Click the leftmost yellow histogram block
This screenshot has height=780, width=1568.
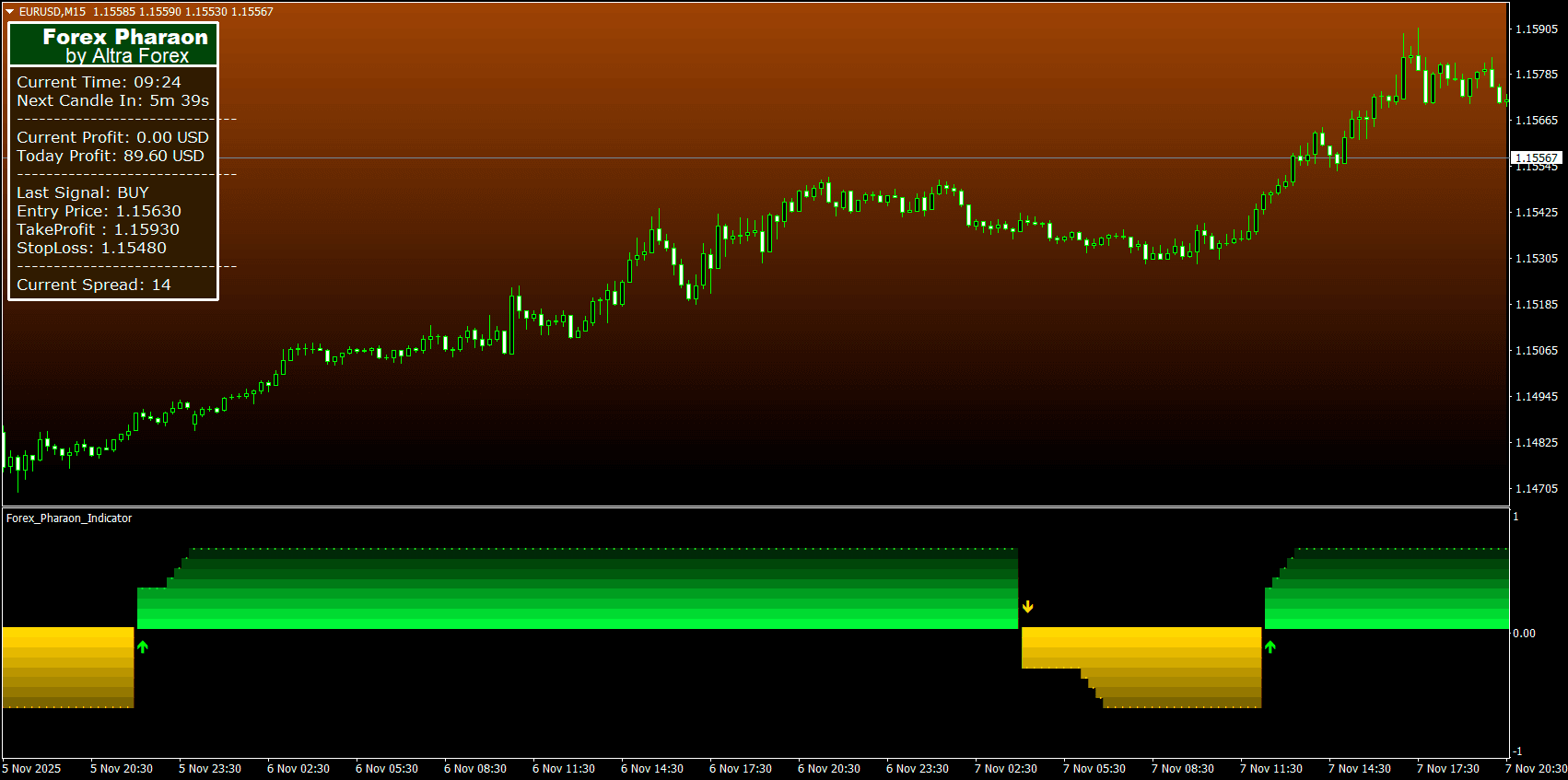(68, 667)
